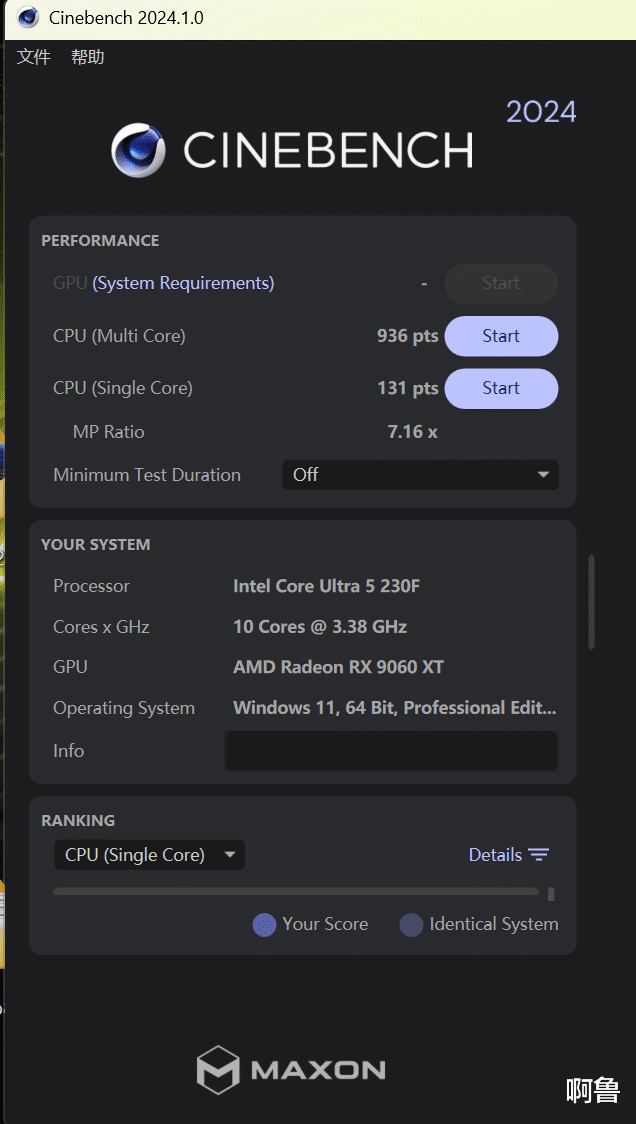Screen dimensions: 636x1124
Task: Click the Minimum Test Duration dropdown arrow
Action: (x=544, y=475)
